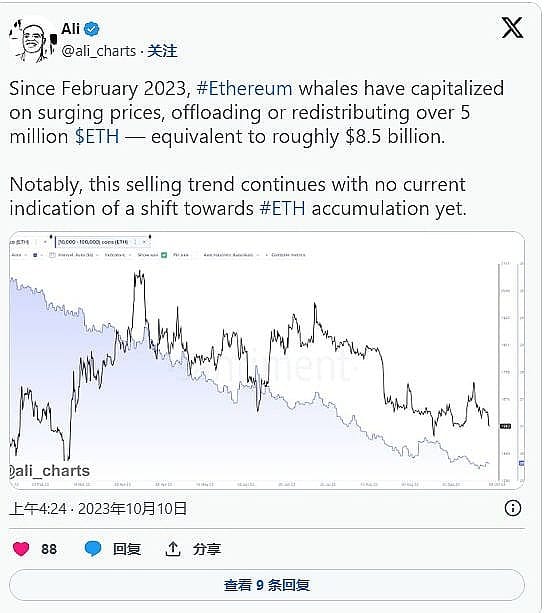
Task: Select the [10,000 - 100,000] coins (ETH) metric tab
Action: coord(93,242)
